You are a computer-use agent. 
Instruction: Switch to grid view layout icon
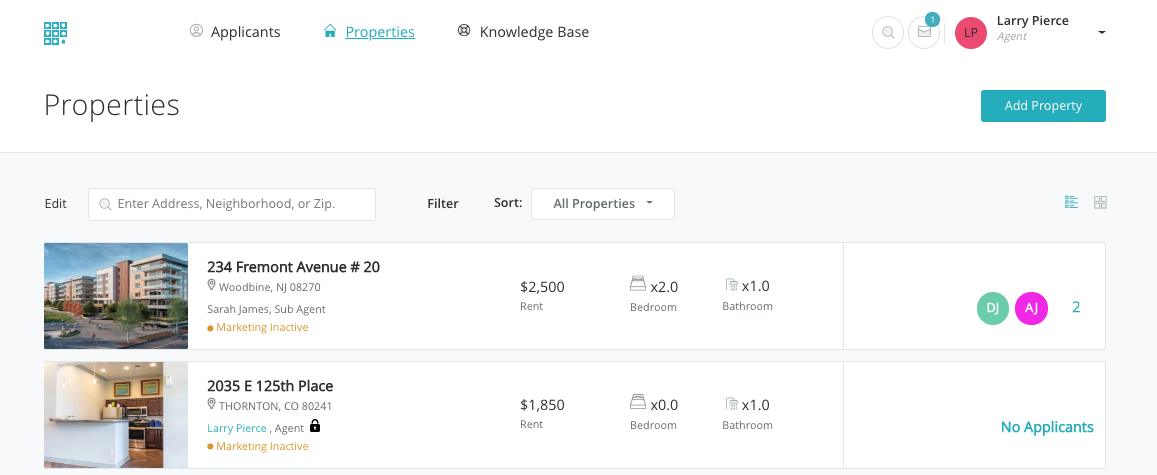[1100, 202]
